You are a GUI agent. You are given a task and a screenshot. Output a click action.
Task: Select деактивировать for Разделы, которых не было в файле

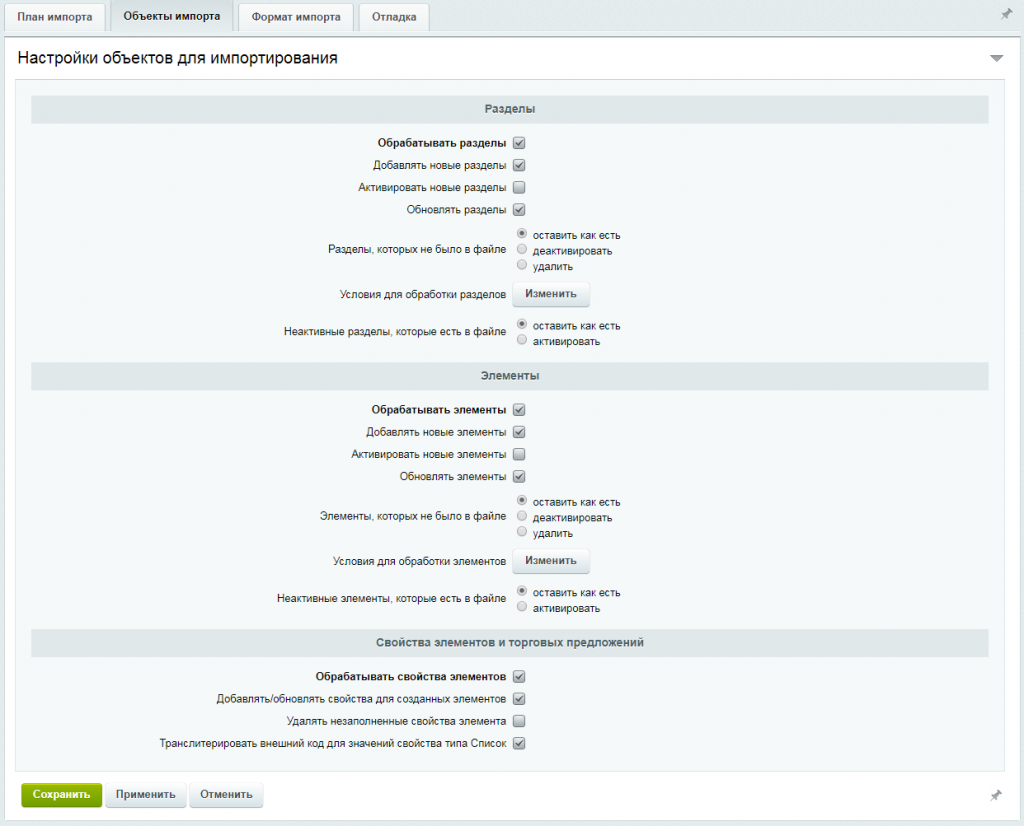tap(522, 249)
